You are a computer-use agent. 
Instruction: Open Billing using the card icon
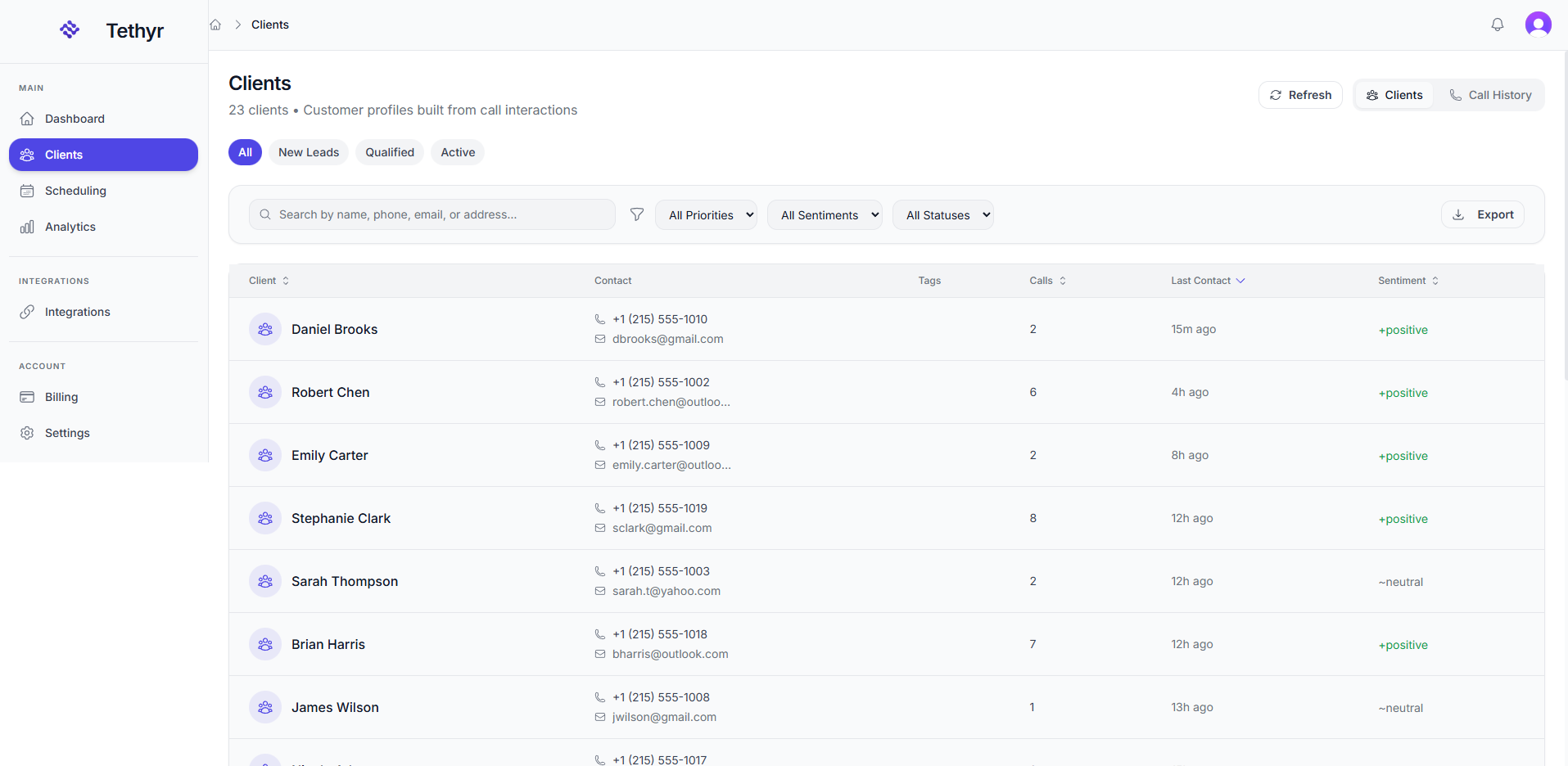click(27, 397)
